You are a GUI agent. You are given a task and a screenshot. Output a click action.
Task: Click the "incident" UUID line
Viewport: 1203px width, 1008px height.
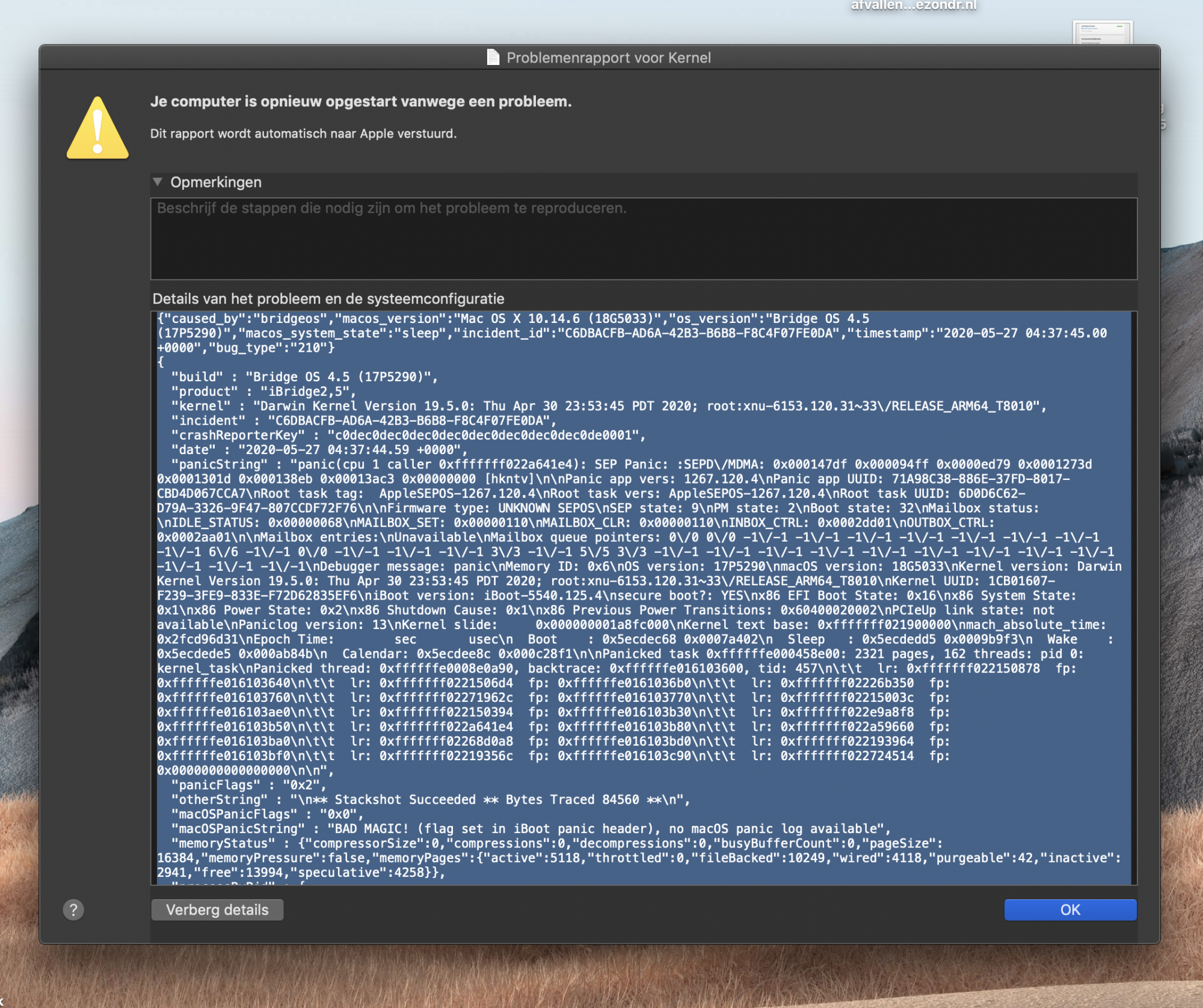(364, 421)
